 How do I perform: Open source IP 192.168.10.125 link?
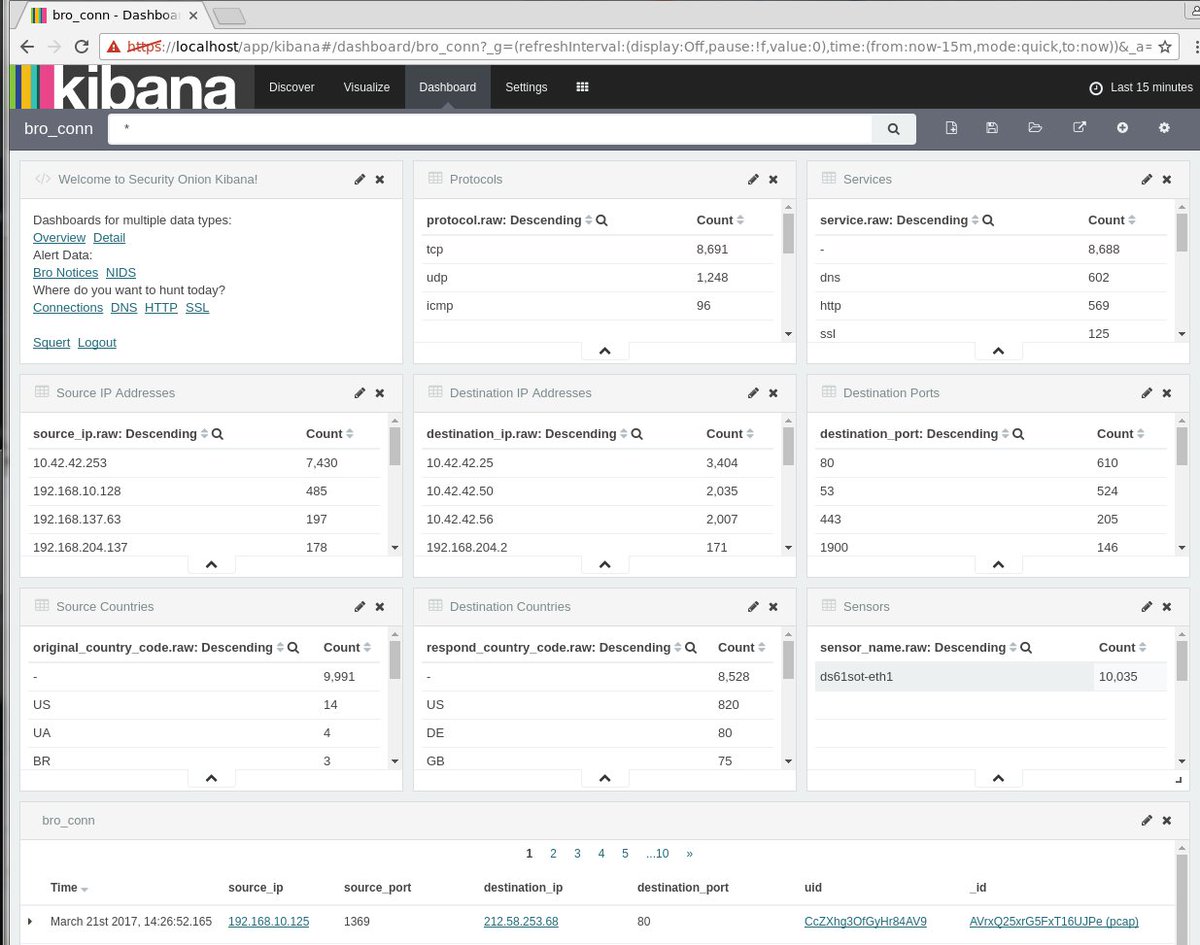[269, 921]
